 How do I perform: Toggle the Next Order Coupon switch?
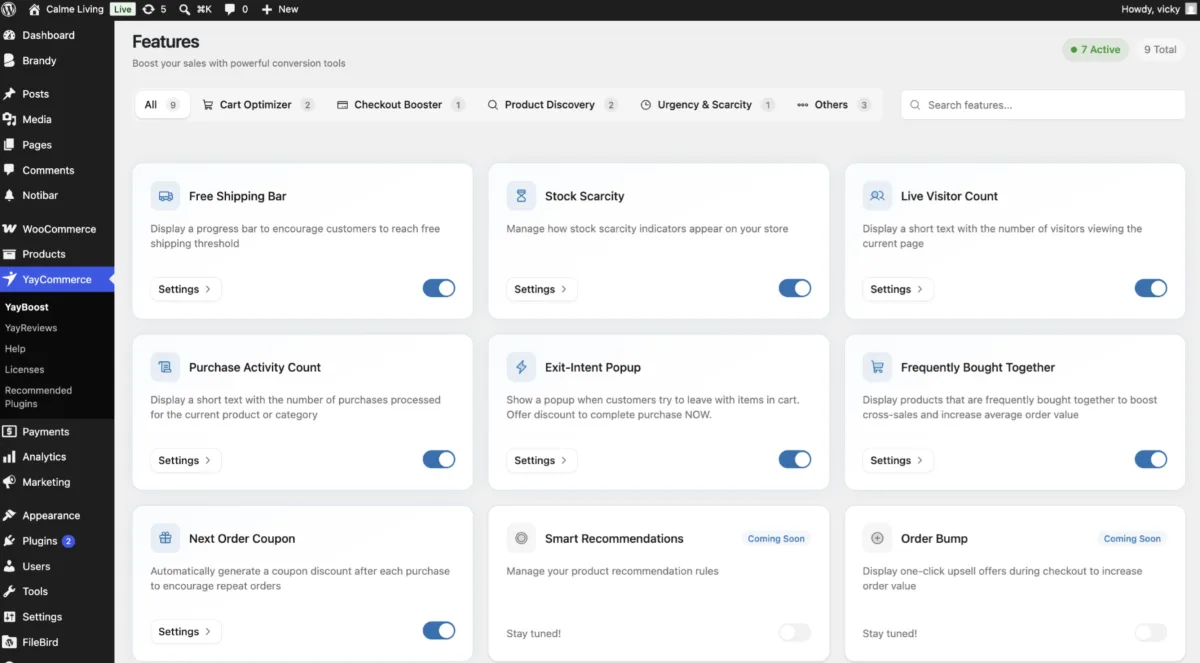439,630
